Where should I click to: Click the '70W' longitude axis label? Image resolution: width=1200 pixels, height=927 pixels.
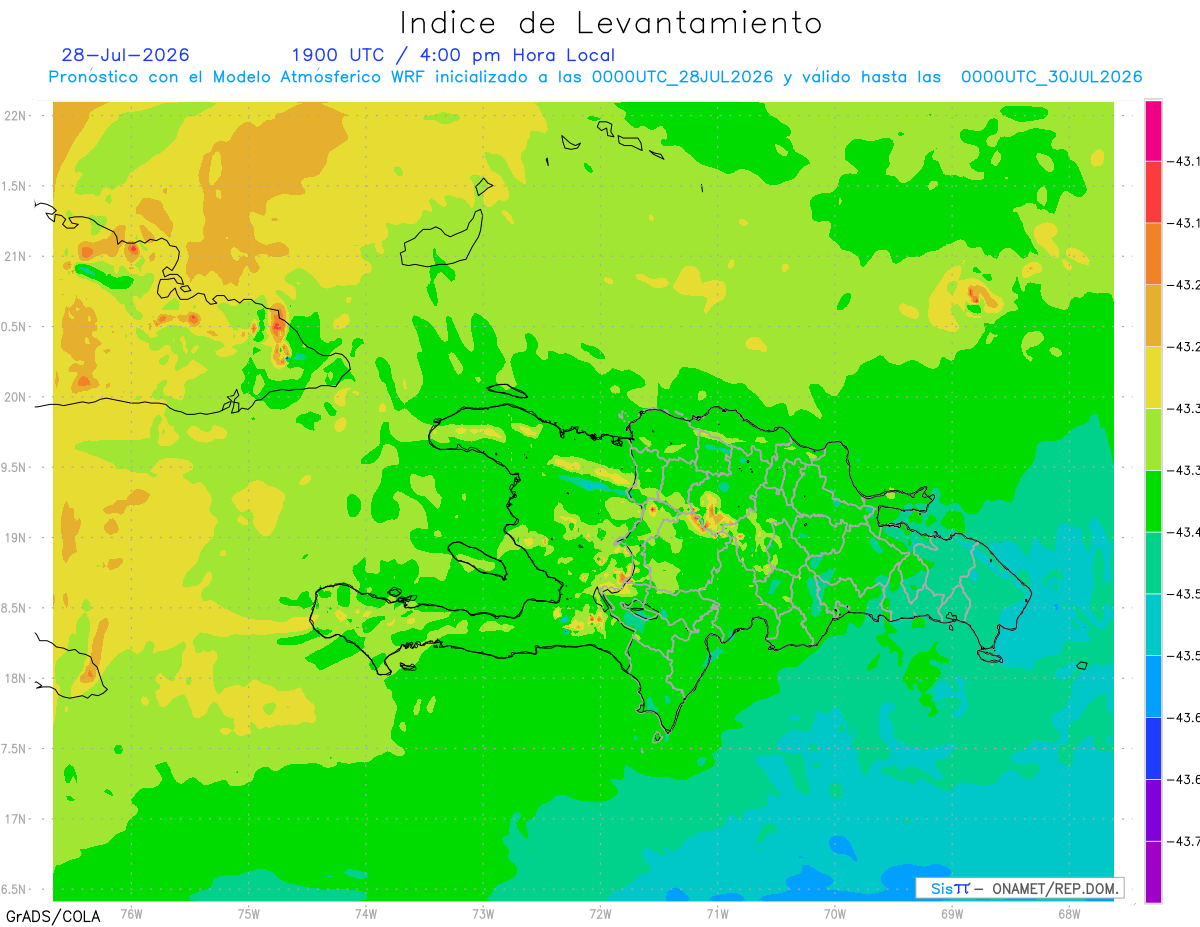coord(835,913)
